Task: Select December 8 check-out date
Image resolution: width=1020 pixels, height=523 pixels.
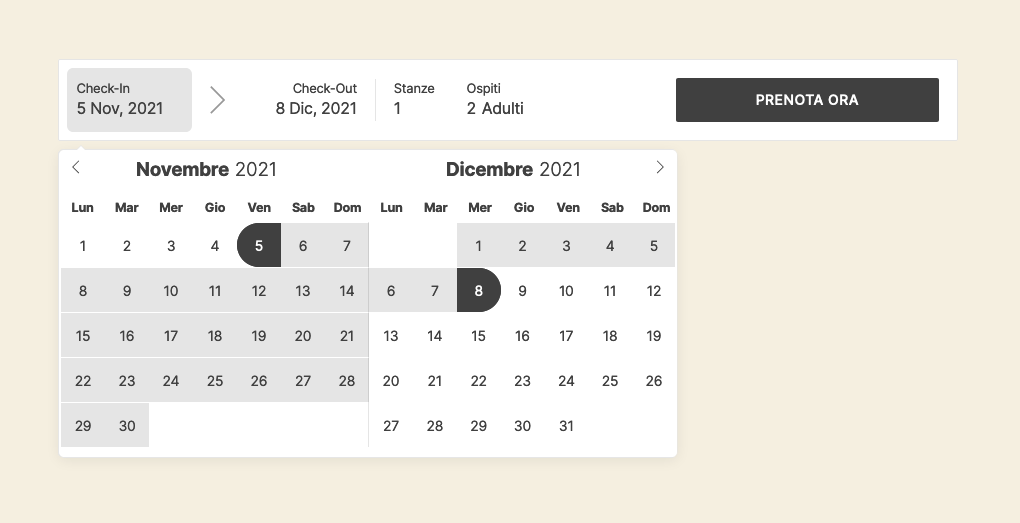Action: pyautogui.click(x=479, y=291)
